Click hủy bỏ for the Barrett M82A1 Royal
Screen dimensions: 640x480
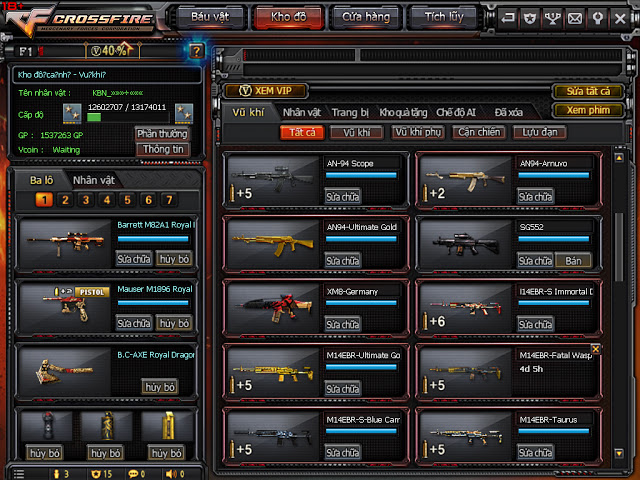(174, 259)
